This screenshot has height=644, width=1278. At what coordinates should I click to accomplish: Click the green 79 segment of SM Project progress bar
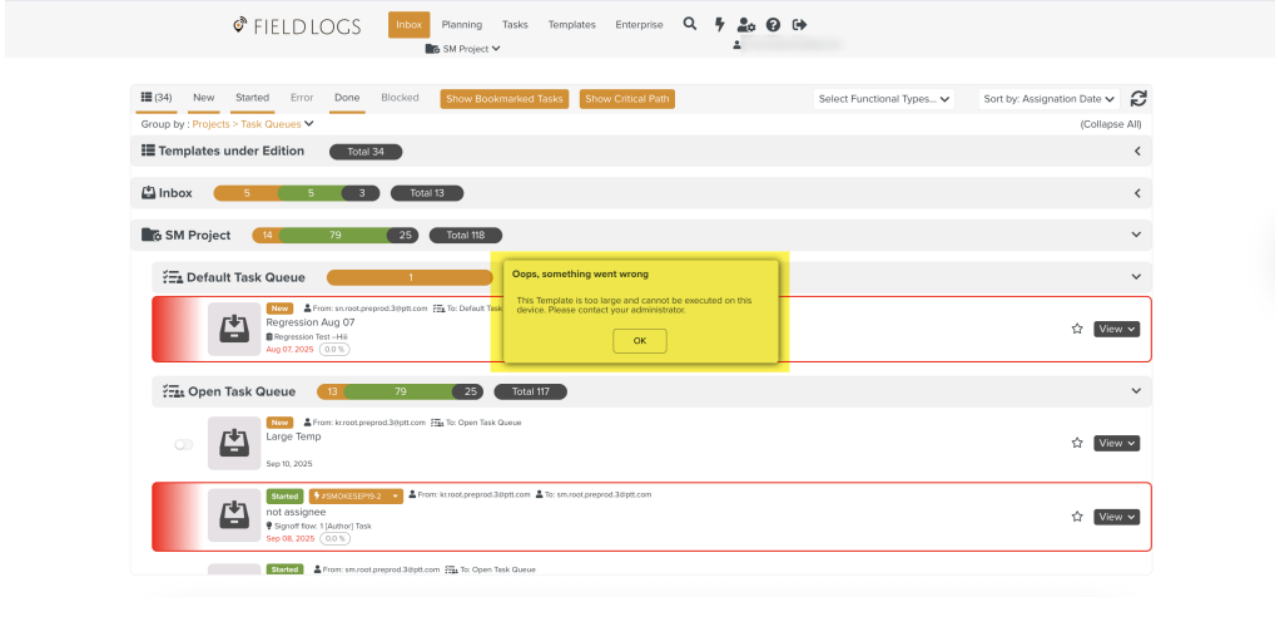tap(335, 236)
